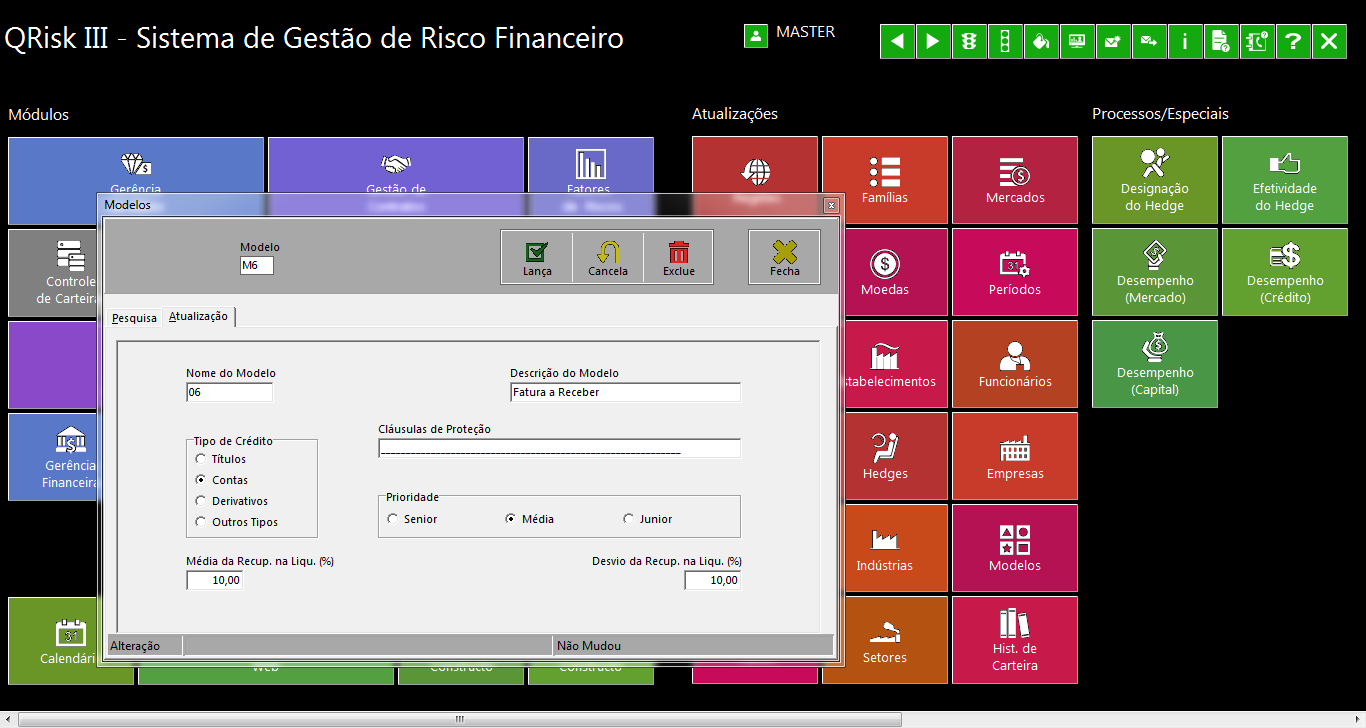
Task: Click the monitor chart toolbar icon
Action: [1077, 41]
